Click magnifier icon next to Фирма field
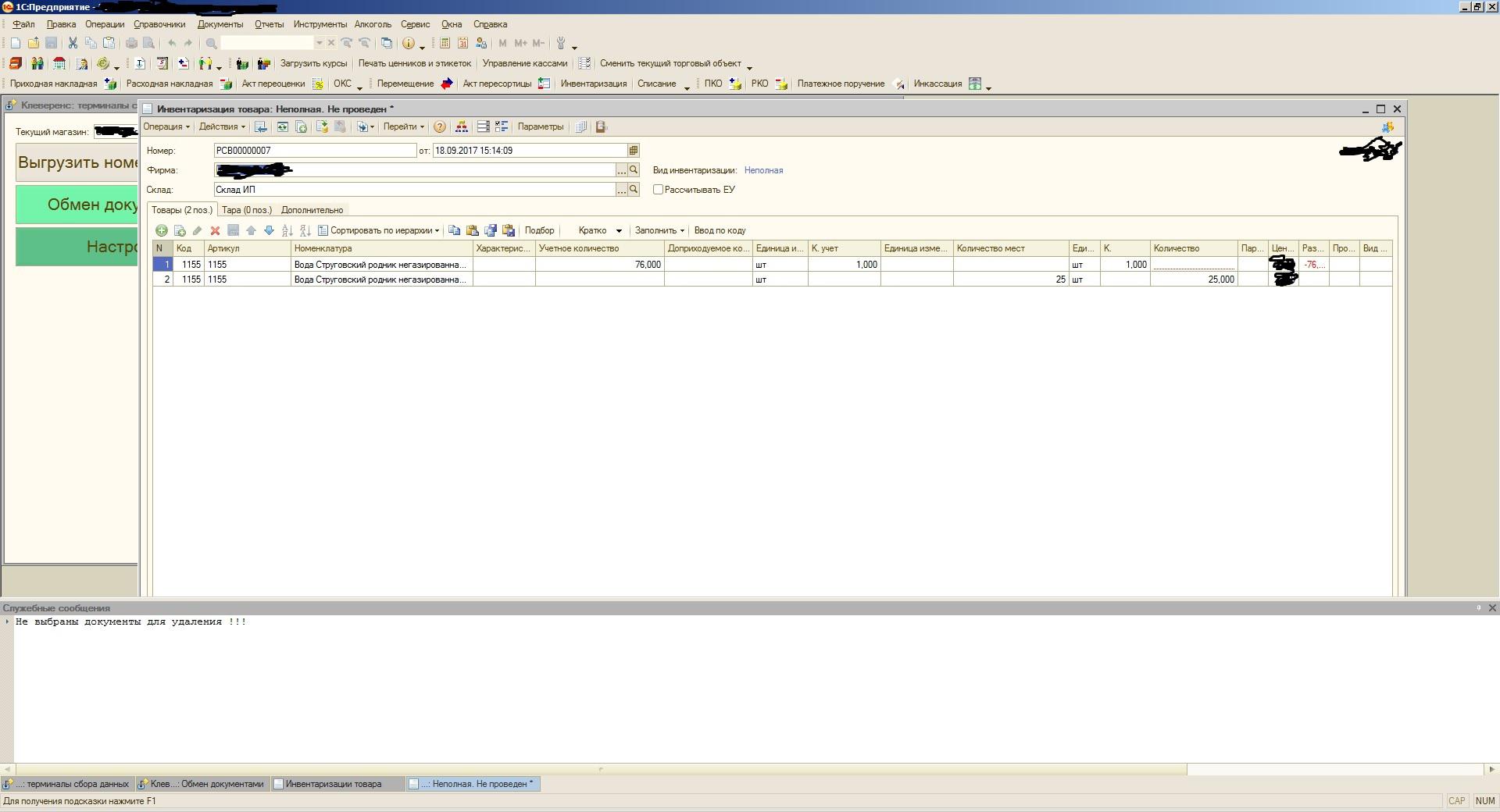The image size is (1500, 812). (x=634, y=169)
